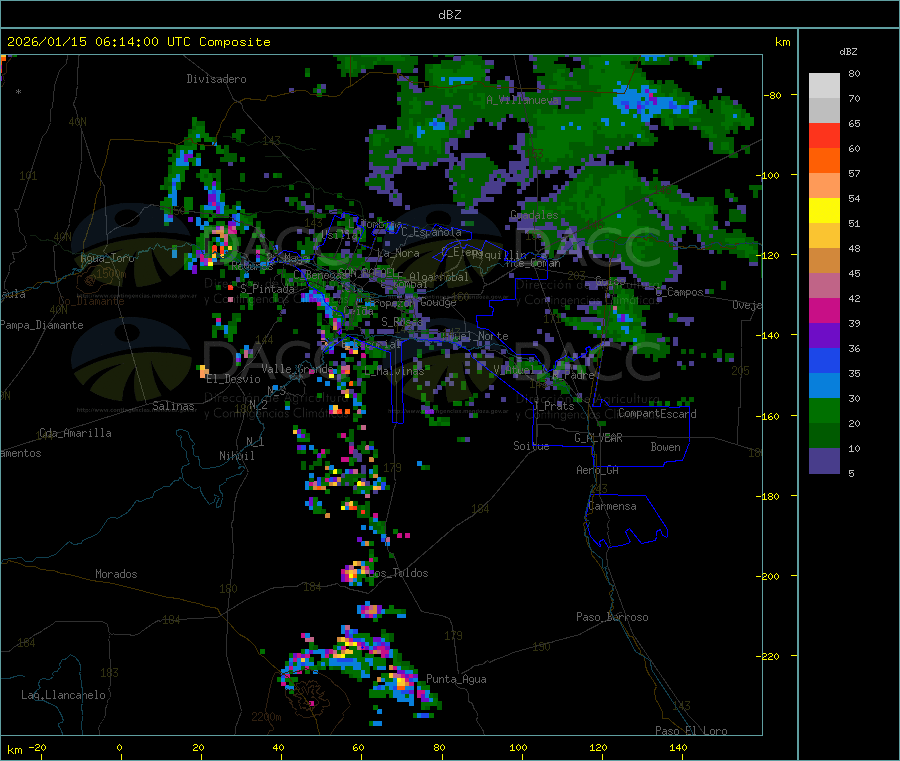Click the purple 36-39 dBZ legend swatch

tap(824, 336)
